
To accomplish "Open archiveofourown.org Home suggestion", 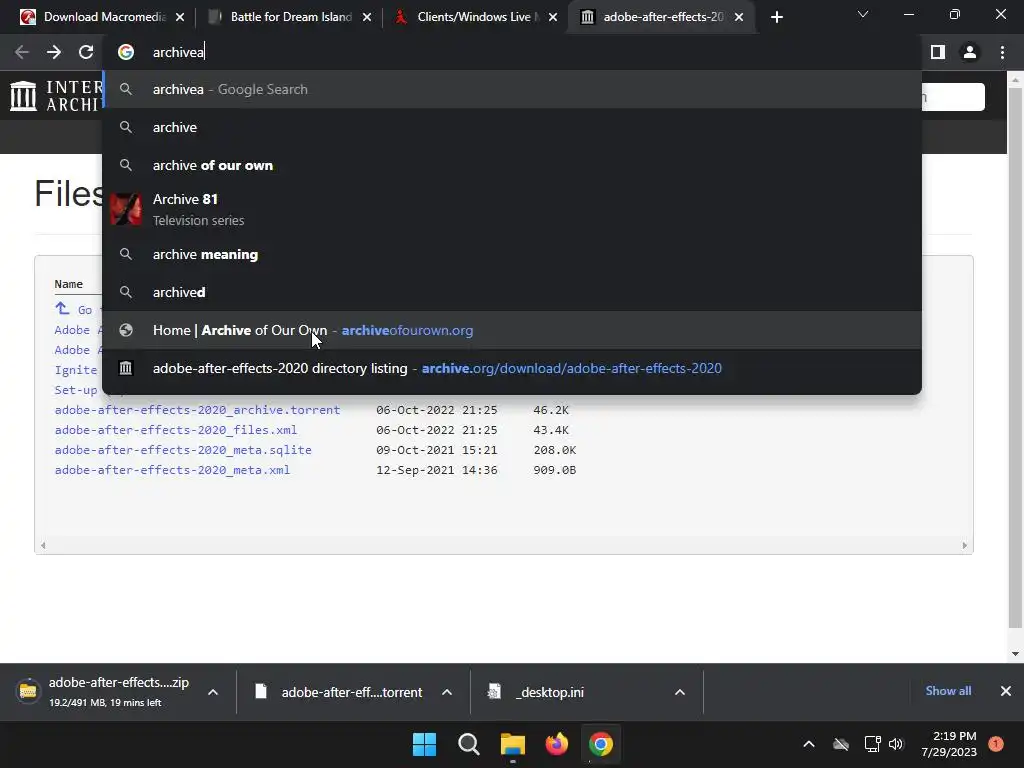I will click(512, 330).
